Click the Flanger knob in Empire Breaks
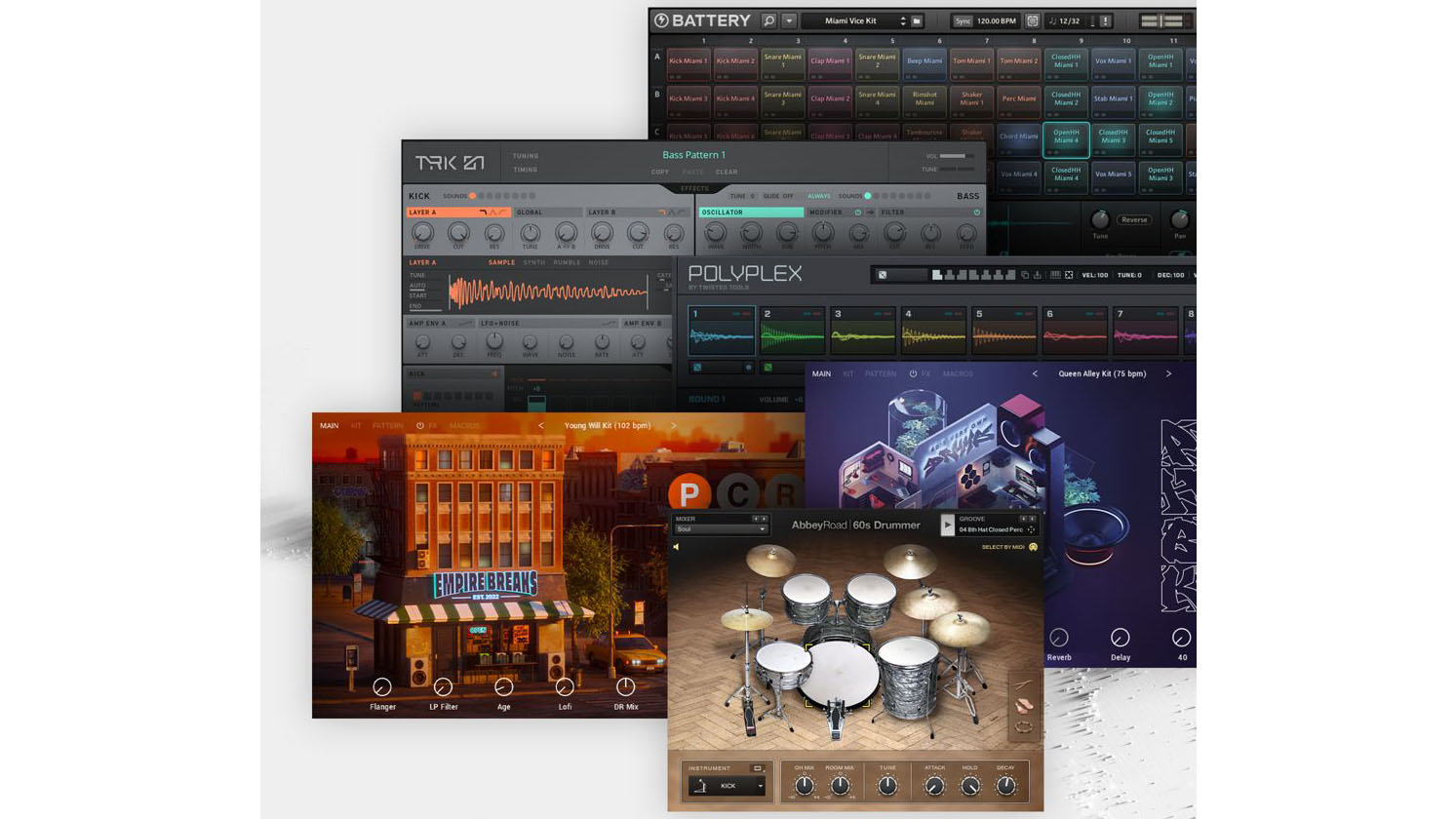Screen dimensions: 1456x819 click(x=382, y=686)
